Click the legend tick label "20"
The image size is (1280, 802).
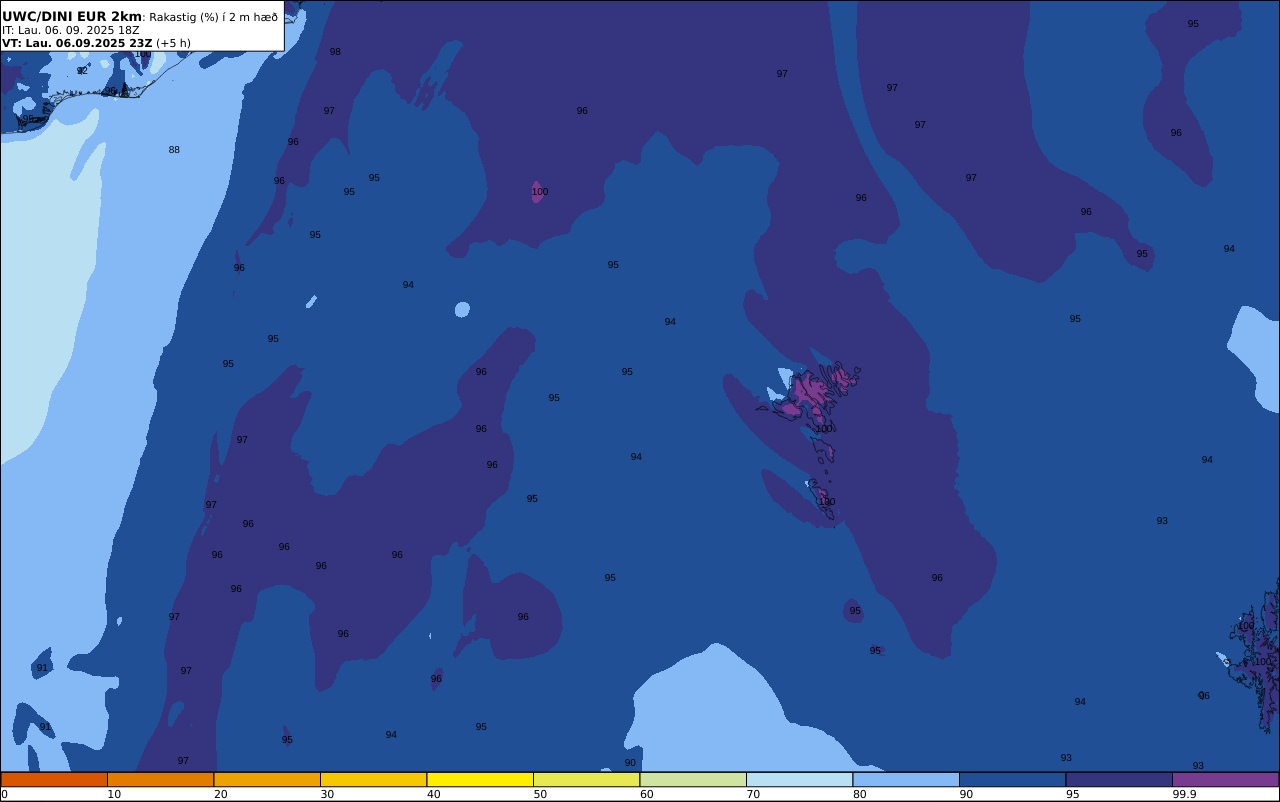tap(220, 794)
